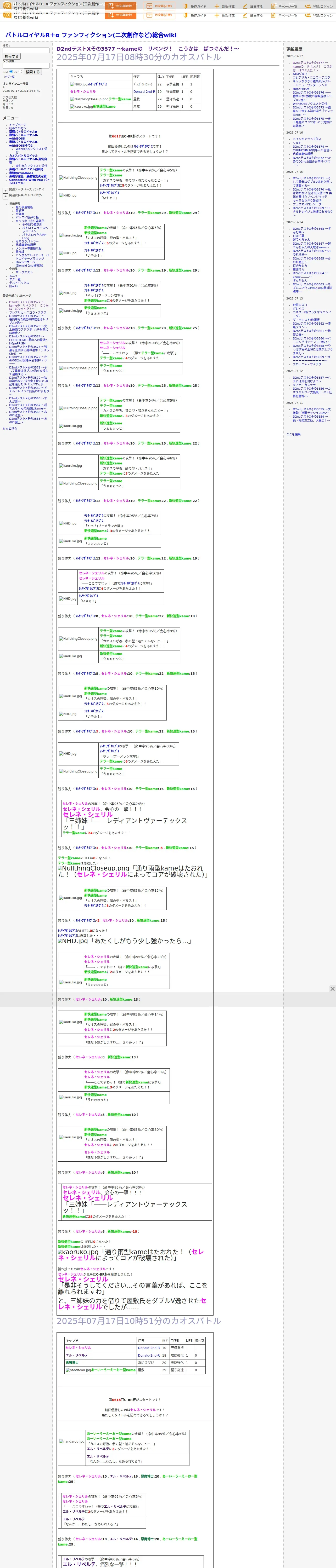Click もっと見る under recent pages
The height and width of the screenshot is (1568, 336).
pyautogui.click(x=10, y=429)
